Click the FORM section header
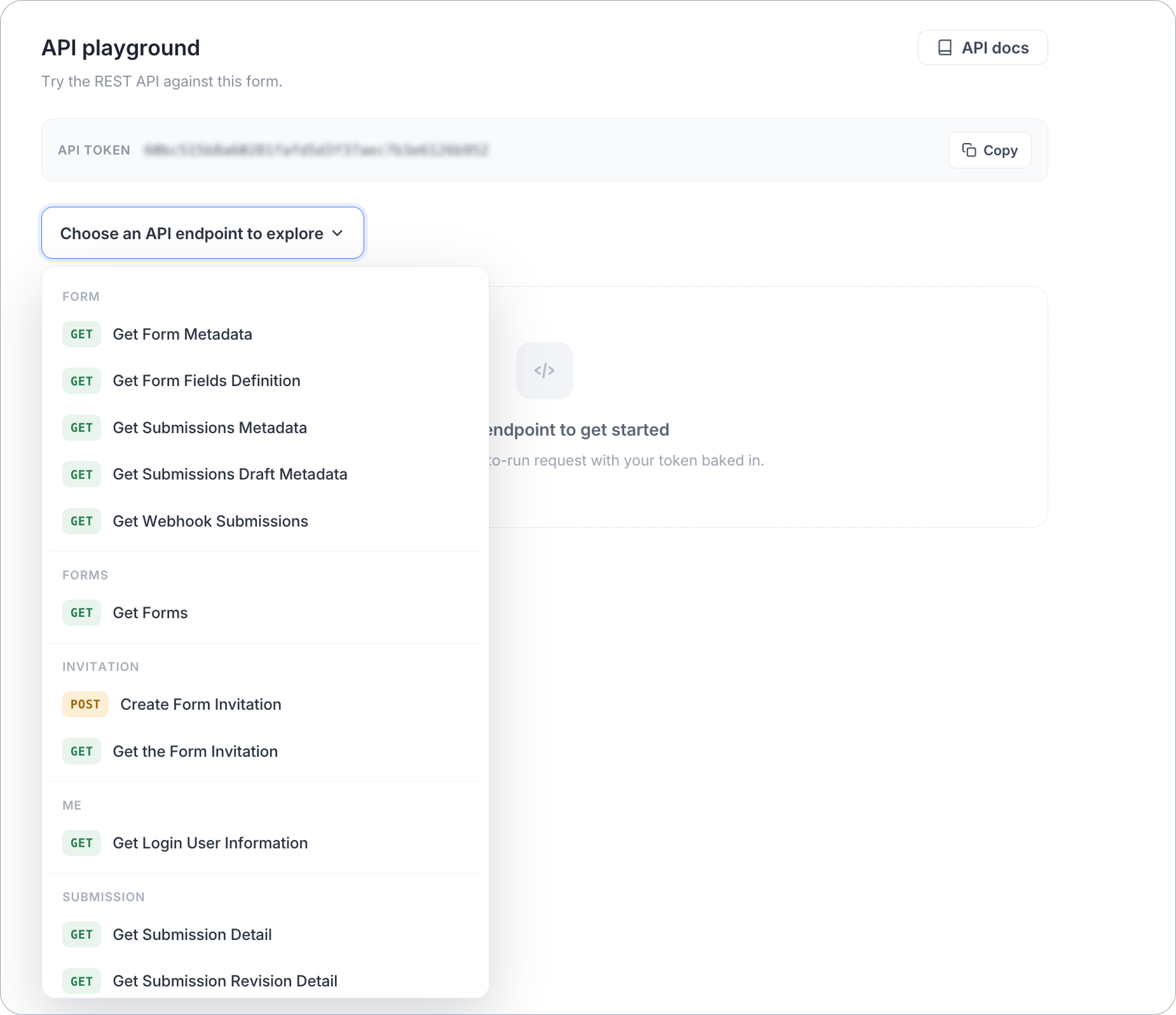The width and height of the screenshot is (1176, 1015). click(x=81, y=296)
